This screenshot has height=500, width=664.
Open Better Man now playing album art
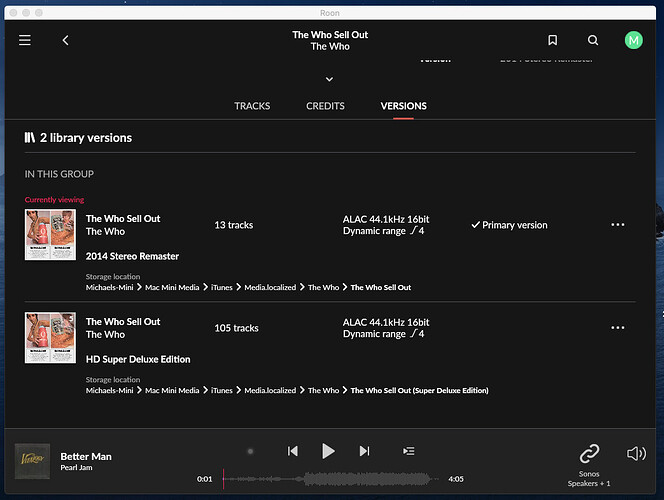pos(32,461)
